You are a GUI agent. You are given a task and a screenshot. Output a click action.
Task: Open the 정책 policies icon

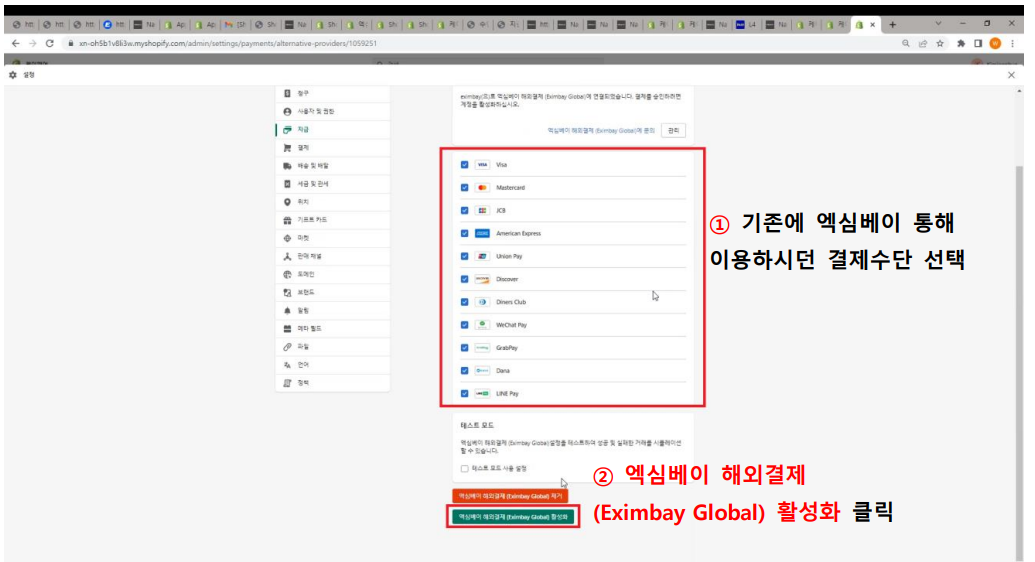tap(287, 383)
